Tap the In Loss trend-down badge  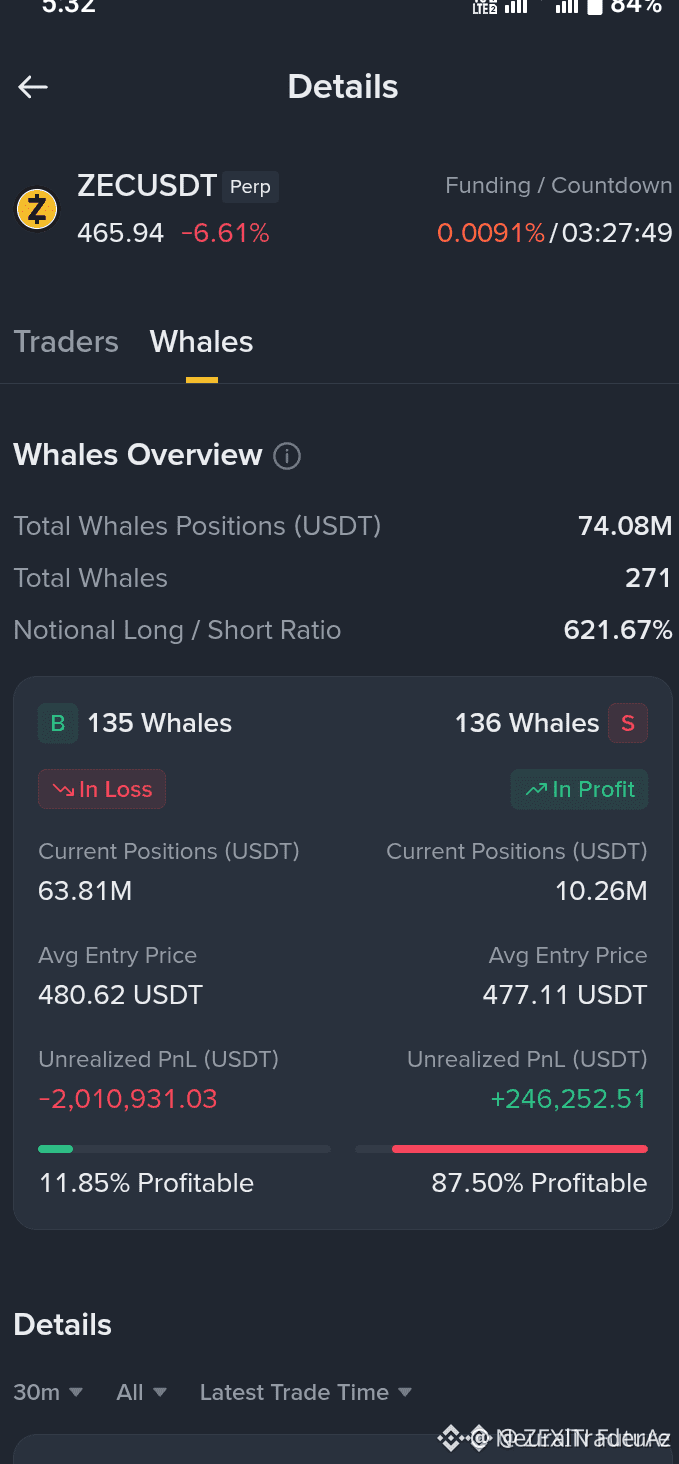(102, 789)
